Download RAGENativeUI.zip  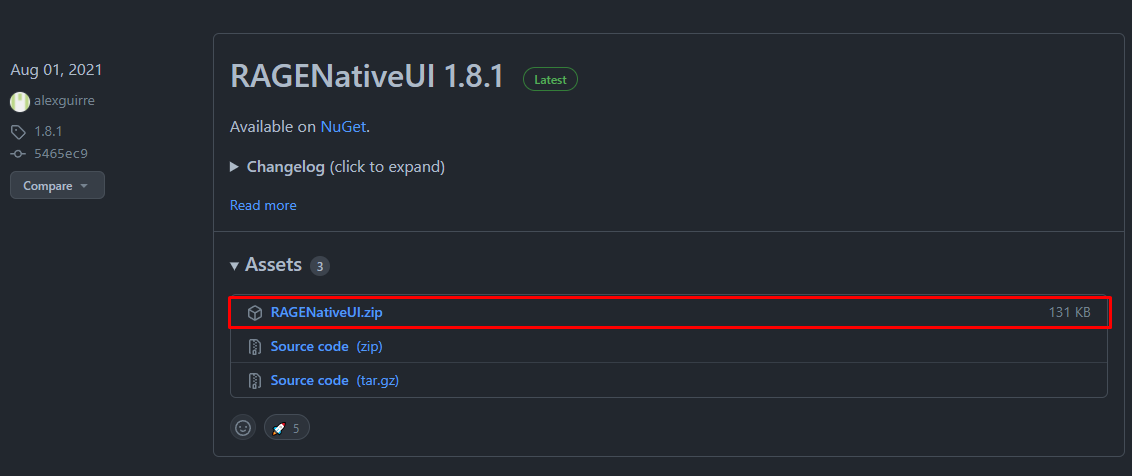coord(326,313)
